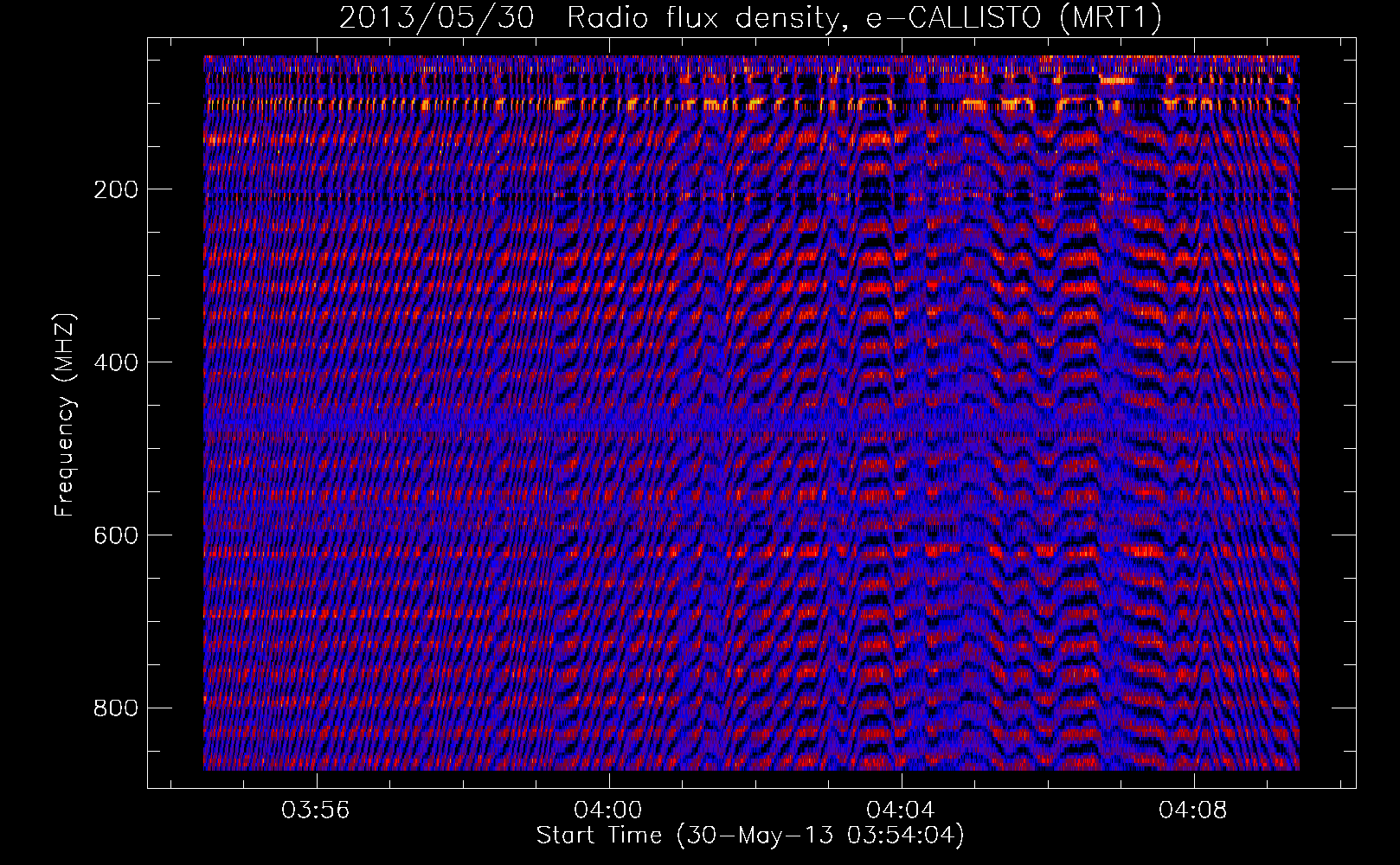Viewport: 1400px width, 865px height.
Task: Select the '200' frequency axis label
Action: (116, 189)
